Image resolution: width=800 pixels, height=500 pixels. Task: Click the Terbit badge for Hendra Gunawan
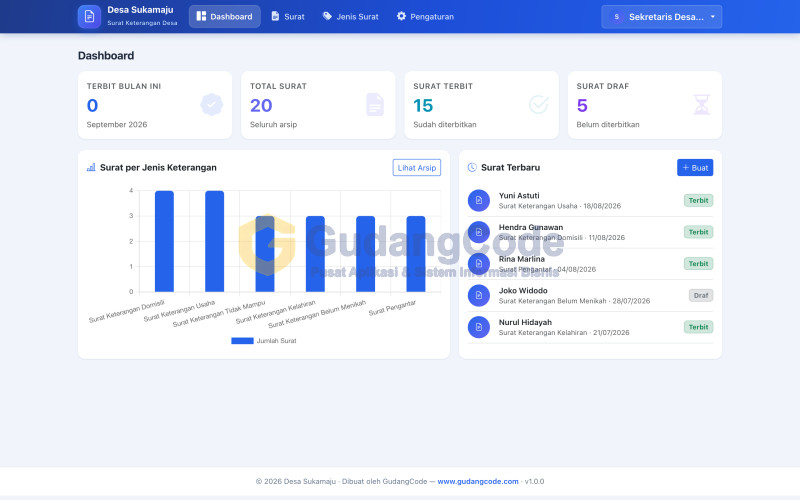pyautogui.click(x=698, y=232)
